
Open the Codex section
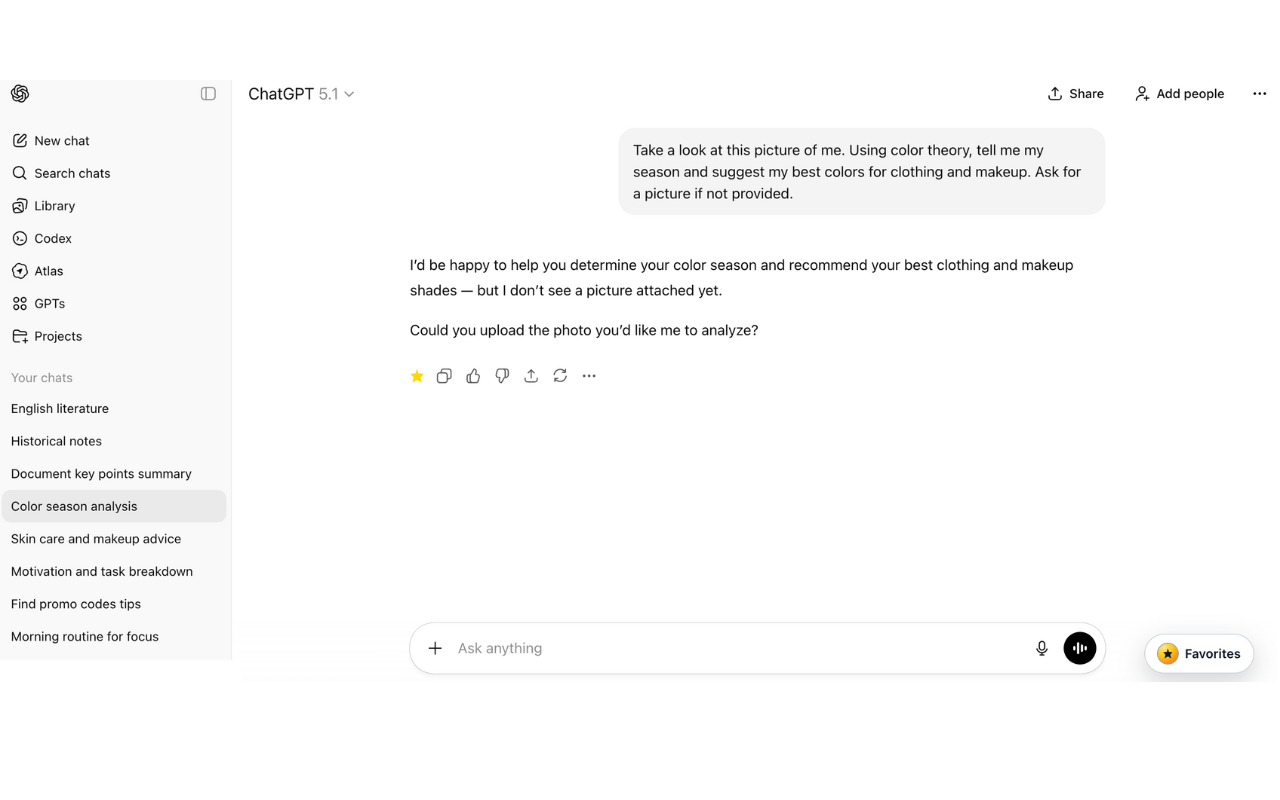point(53,238)
